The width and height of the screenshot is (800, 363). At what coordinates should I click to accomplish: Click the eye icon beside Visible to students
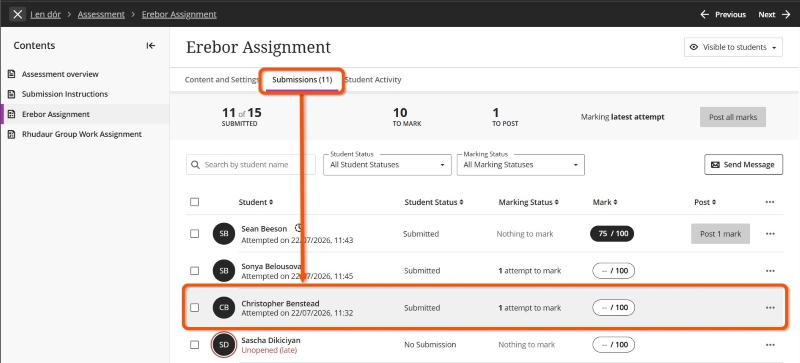click(693, 47)
